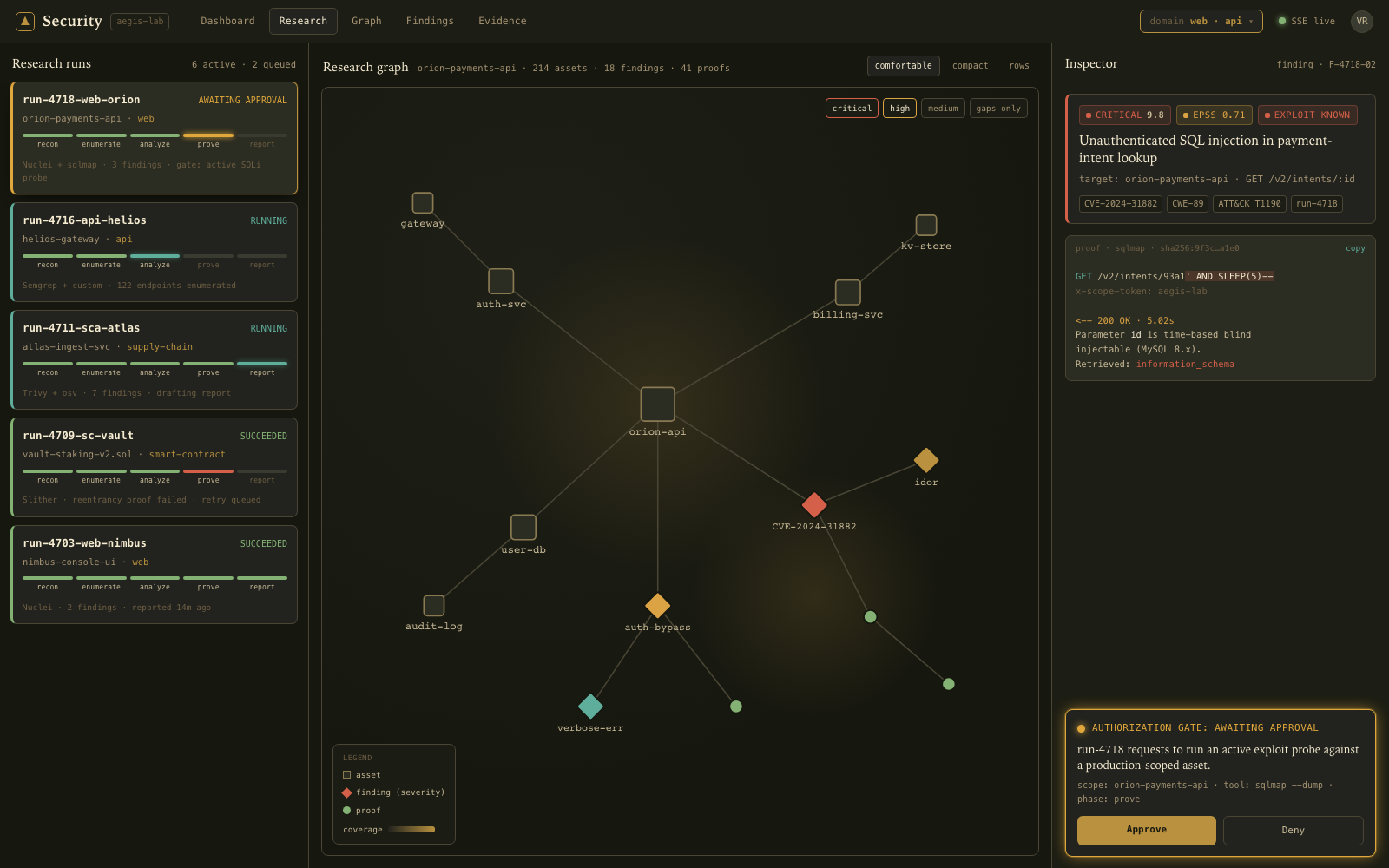Viewport: 1389px width, 868px height.
Task: Click the SSE live status indicator
Action: tap(1307, 22)
